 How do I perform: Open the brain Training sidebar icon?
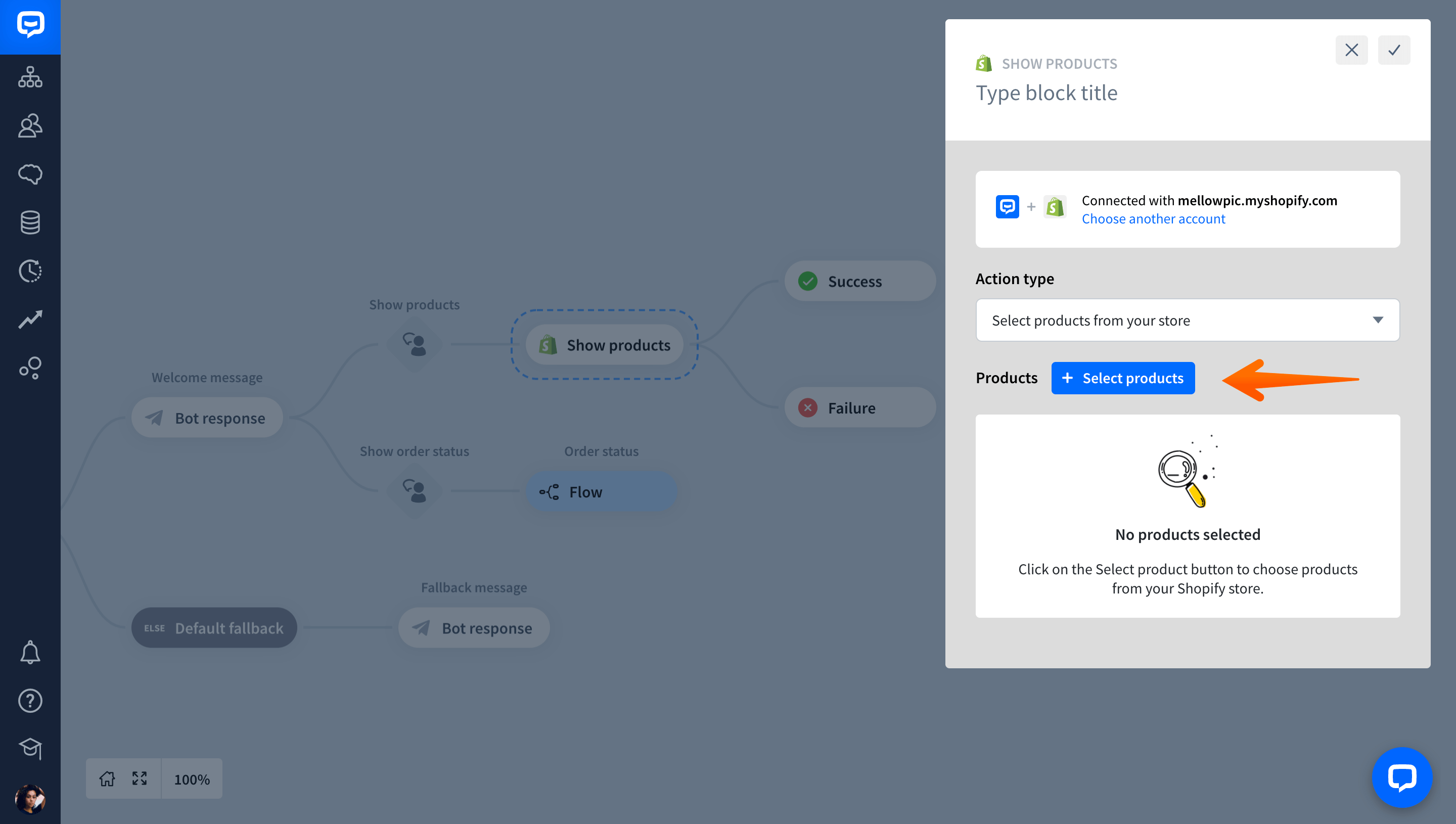[30, 174]
